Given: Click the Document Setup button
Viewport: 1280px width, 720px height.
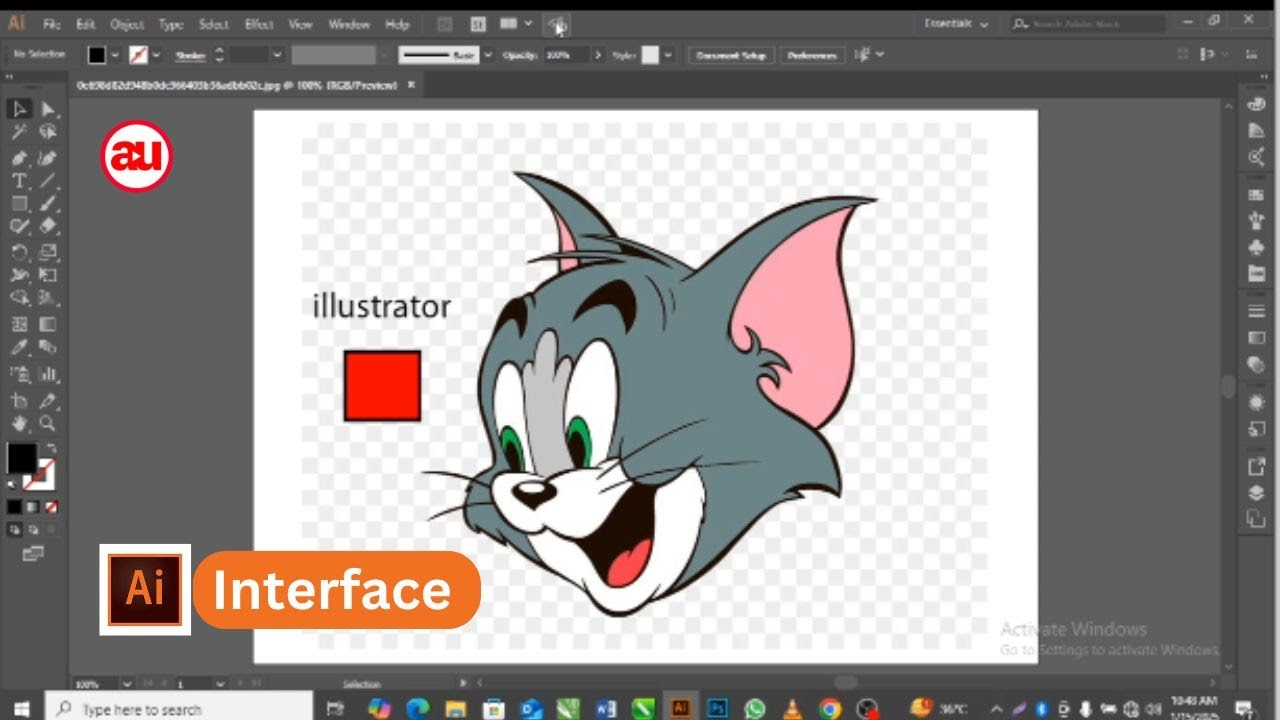Looking at the screenshot, I should (731, 56).
